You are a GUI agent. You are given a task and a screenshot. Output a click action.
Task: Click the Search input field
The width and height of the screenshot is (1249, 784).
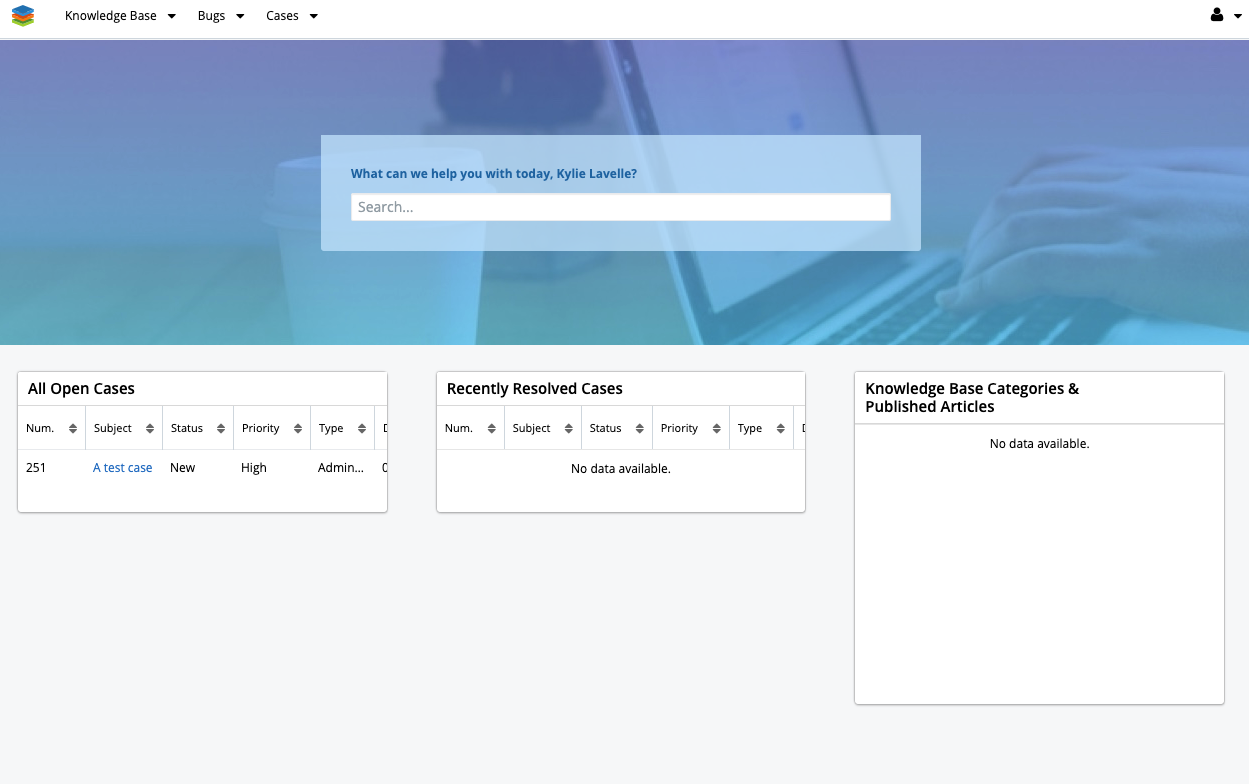pyautogui.click(x=620, y=207)
